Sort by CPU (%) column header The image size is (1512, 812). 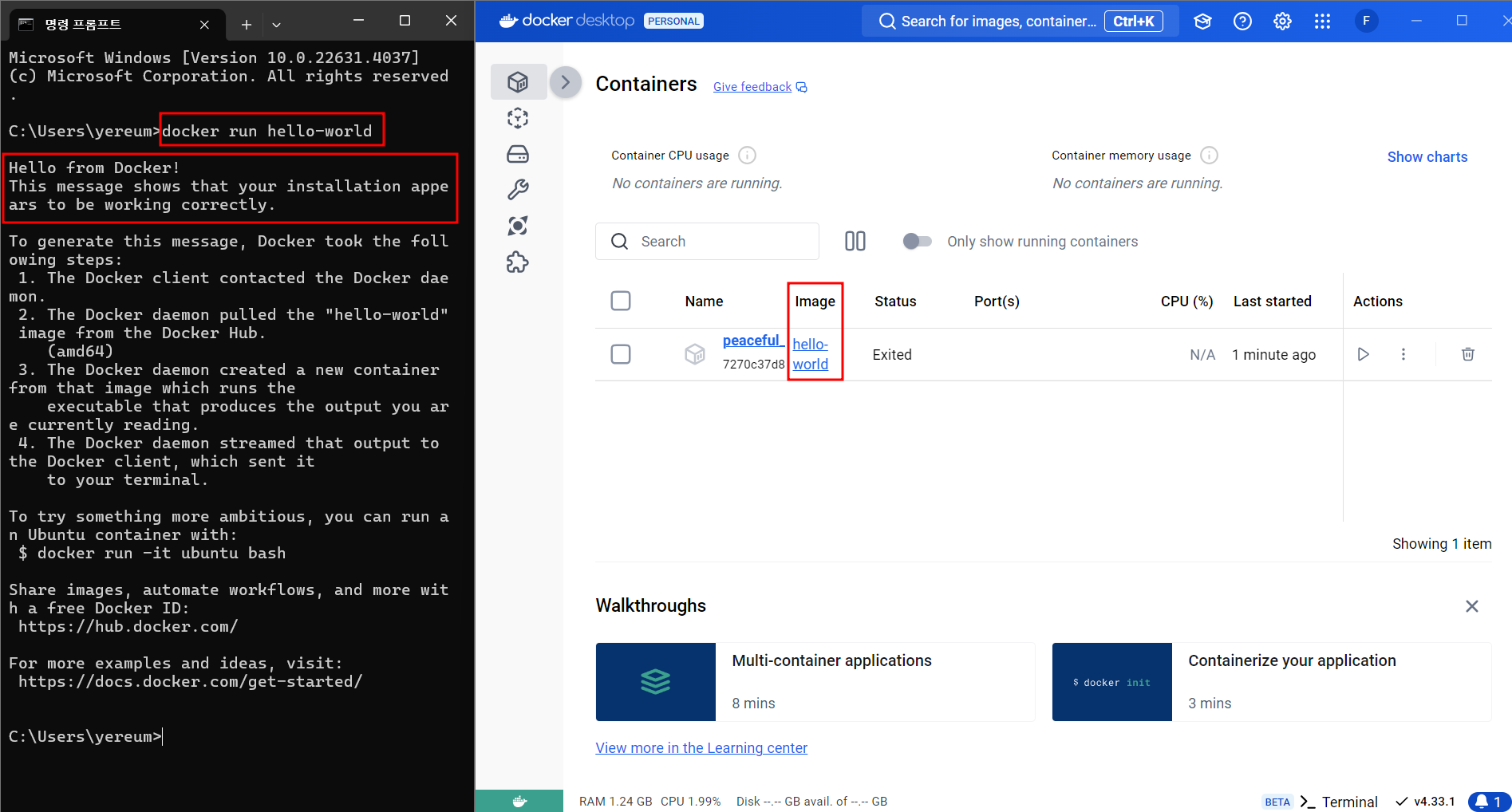tap(1186, 302)
